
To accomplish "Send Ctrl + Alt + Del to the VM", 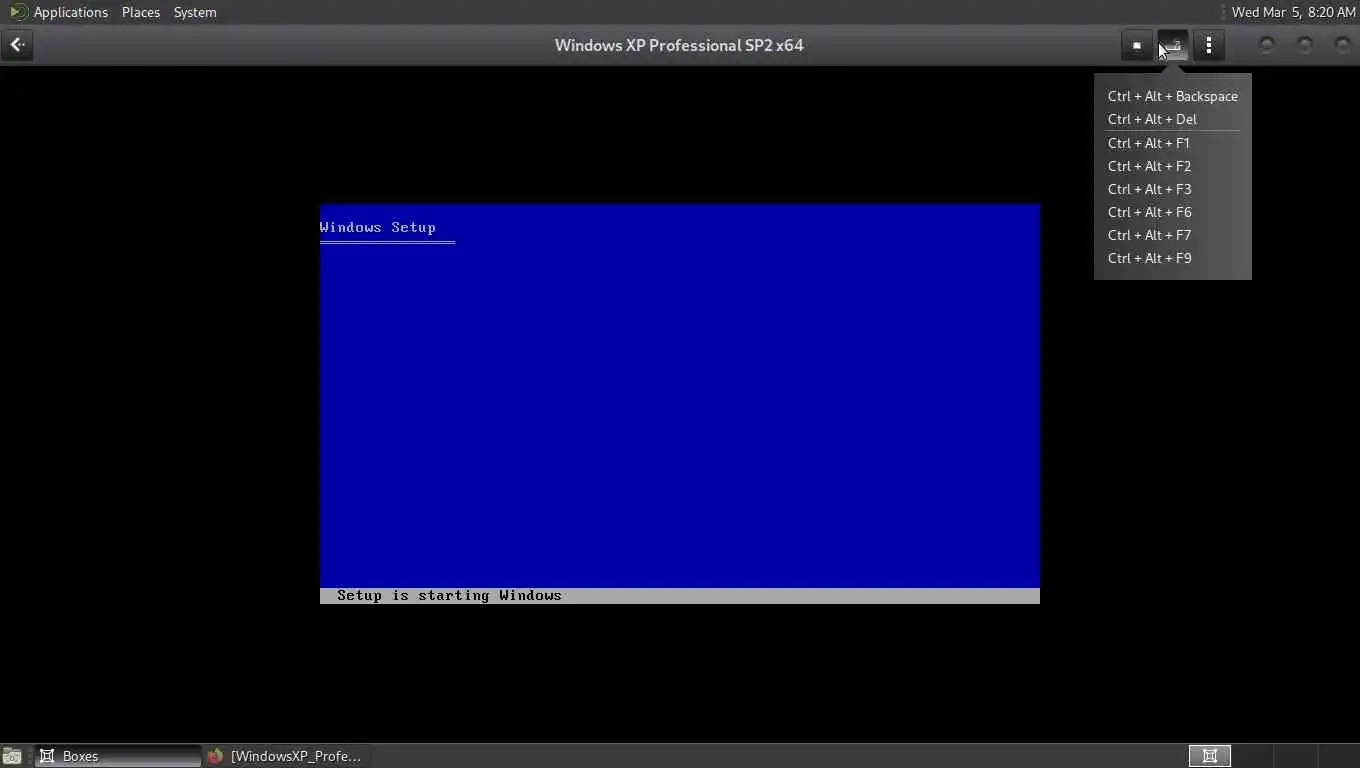I will click(1173, 119).
